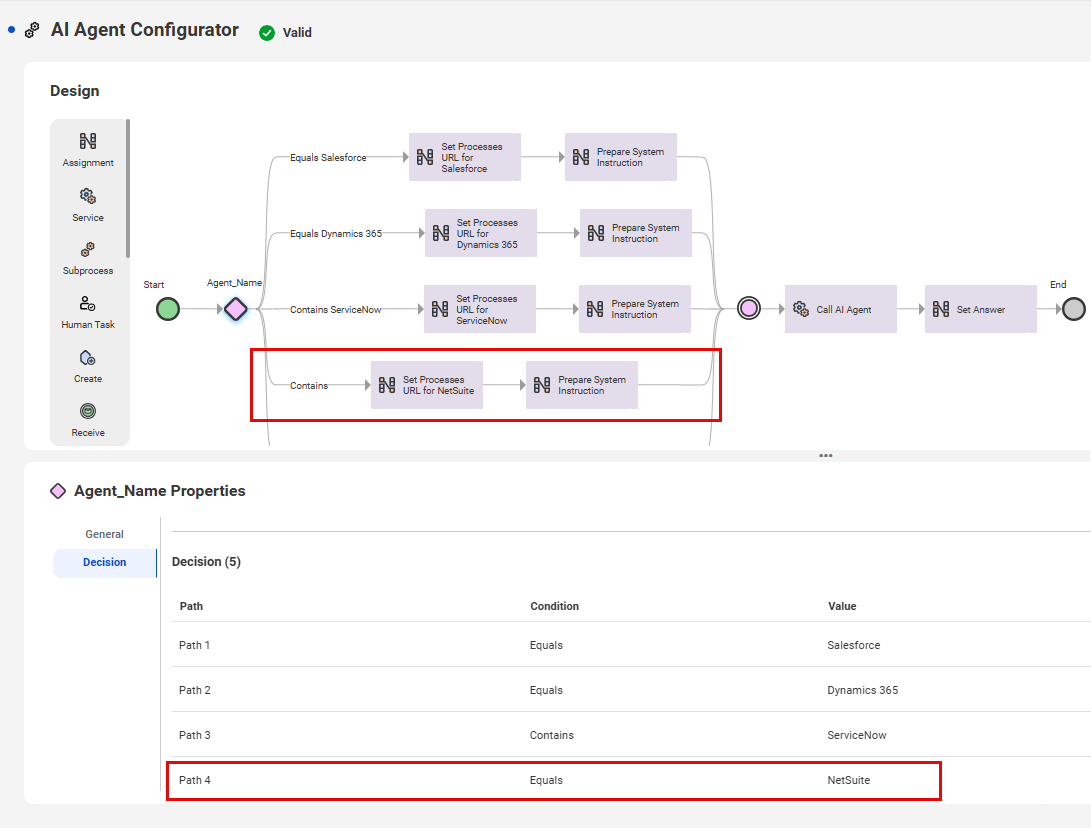The height and width of the screenshot is (828, 1091).
Task: Click the AI Agent Configurator title
Action: tap(145, 30)
